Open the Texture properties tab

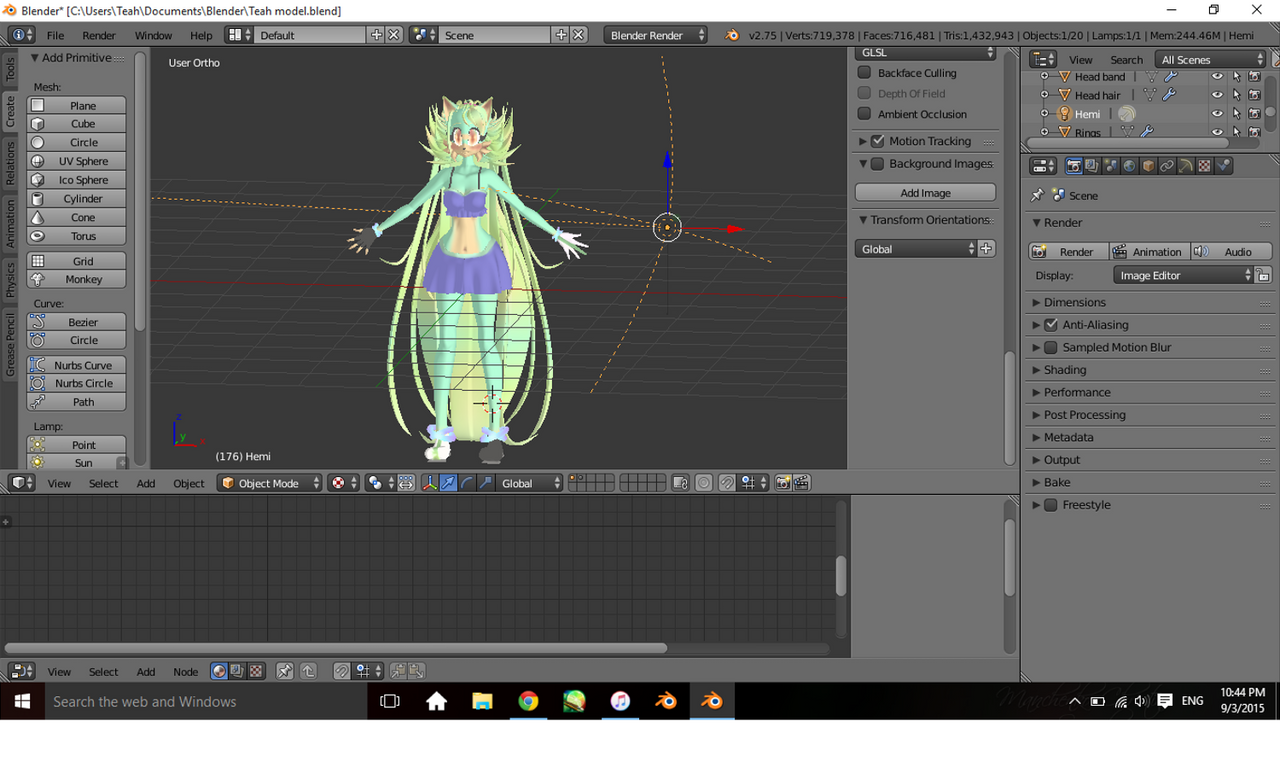pos(1204,166)
